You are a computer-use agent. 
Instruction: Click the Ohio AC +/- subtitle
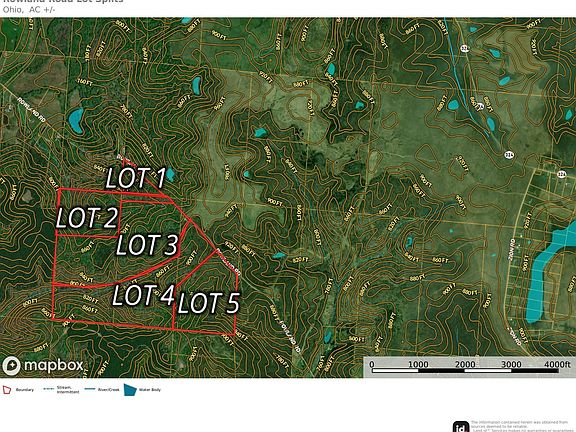pyautogui.click(x=29, y=10)
